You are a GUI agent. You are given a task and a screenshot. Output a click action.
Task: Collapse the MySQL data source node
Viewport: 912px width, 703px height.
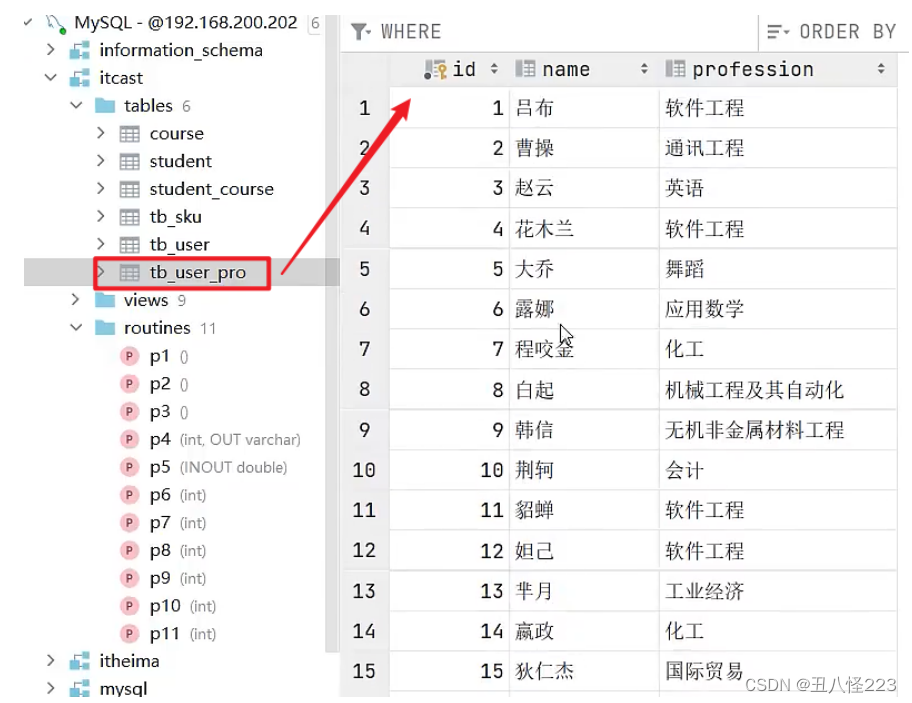[27, 23]
